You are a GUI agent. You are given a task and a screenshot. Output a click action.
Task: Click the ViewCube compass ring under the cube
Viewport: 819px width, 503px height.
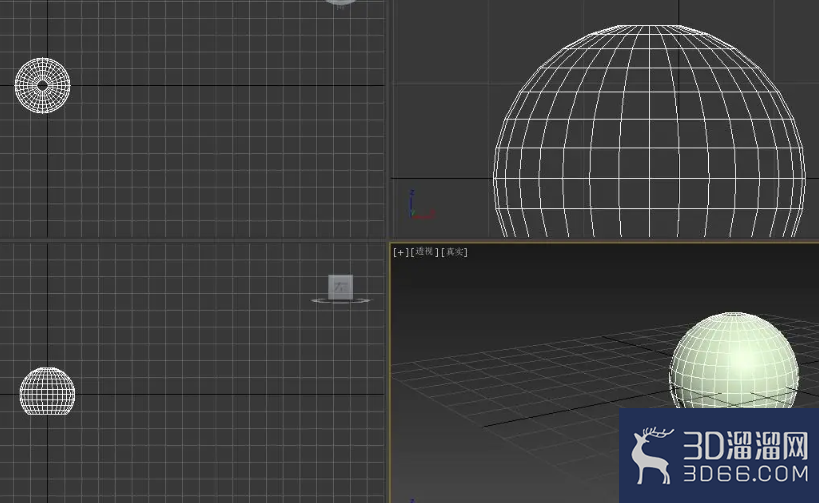pyautogui.click(x=341, y=300)
